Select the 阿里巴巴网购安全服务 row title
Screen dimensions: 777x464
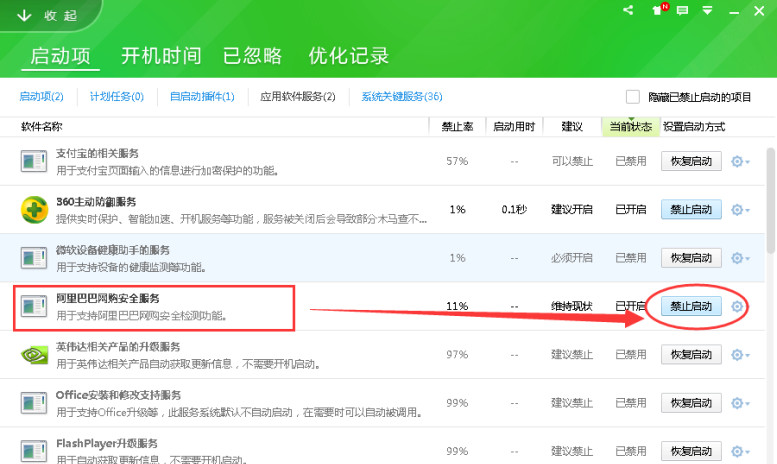pyautogui.click(x=108, y=298)
